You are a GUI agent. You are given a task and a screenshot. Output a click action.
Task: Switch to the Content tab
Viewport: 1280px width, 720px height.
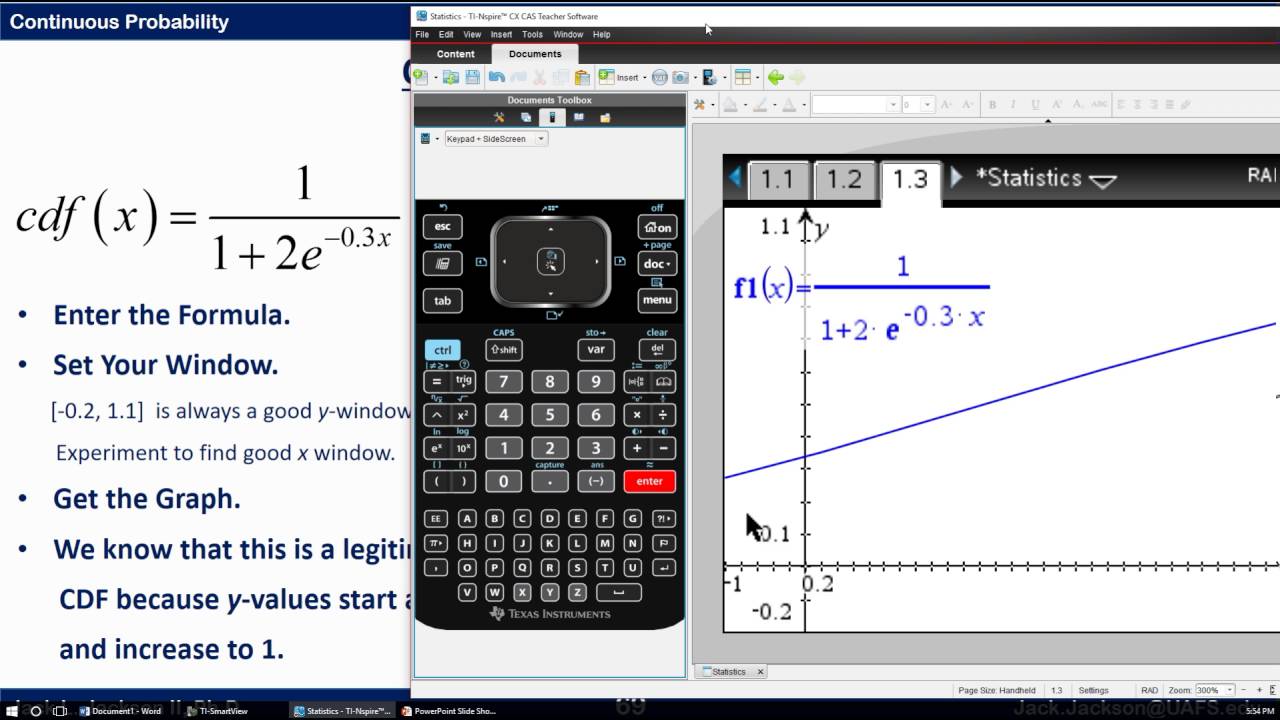click(x=455, y=54)
